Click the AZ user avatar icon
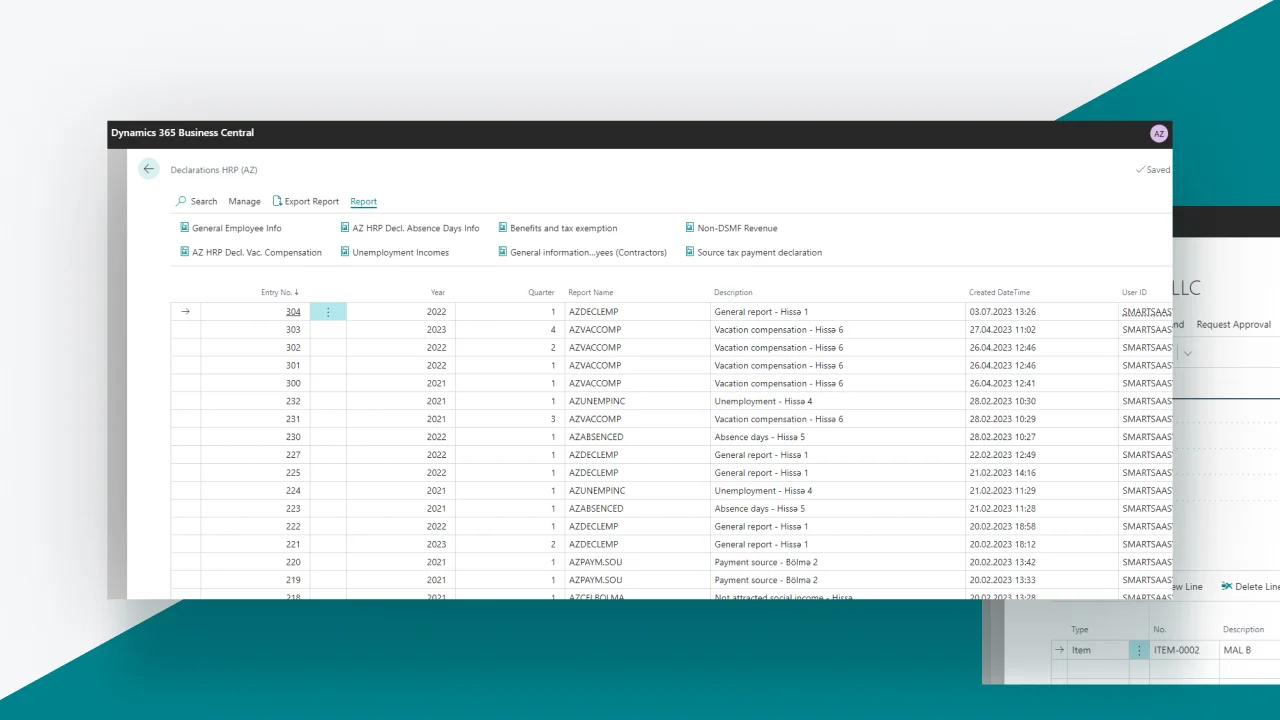The image size is (1280, 720). [x=1158, y=133]
